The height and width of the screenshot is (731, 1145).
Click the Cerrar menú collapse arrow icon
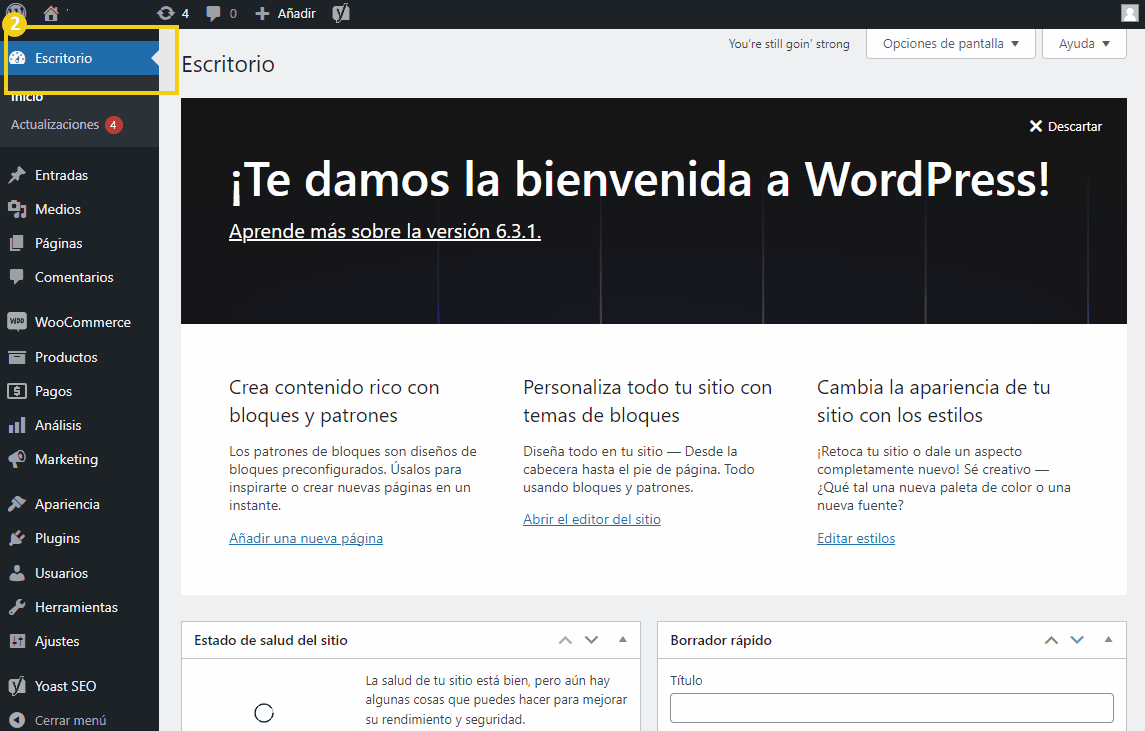pyautogui.click(x=18, y=720)
